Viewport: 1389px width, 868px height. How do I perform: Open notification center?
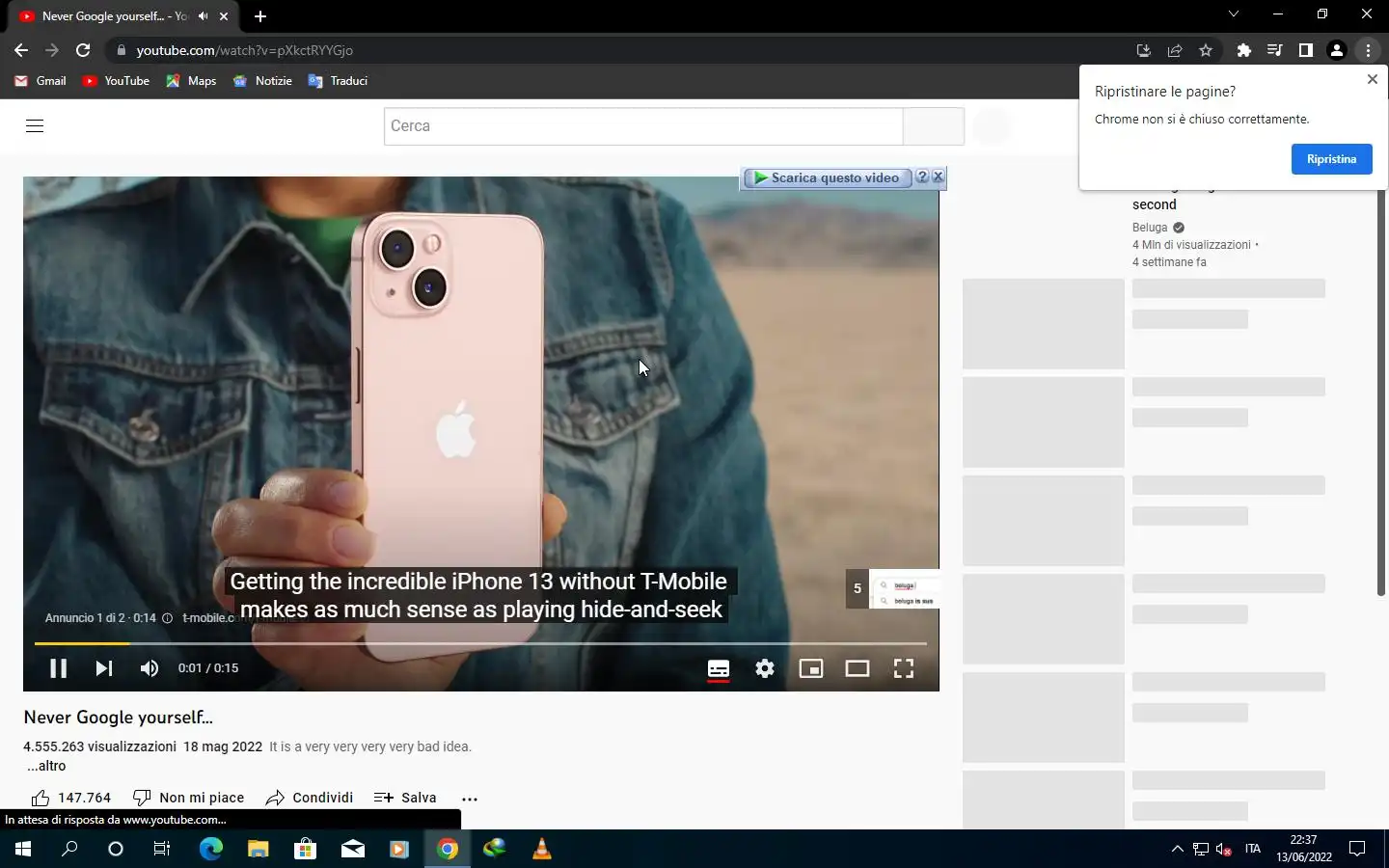point(1357,849)
